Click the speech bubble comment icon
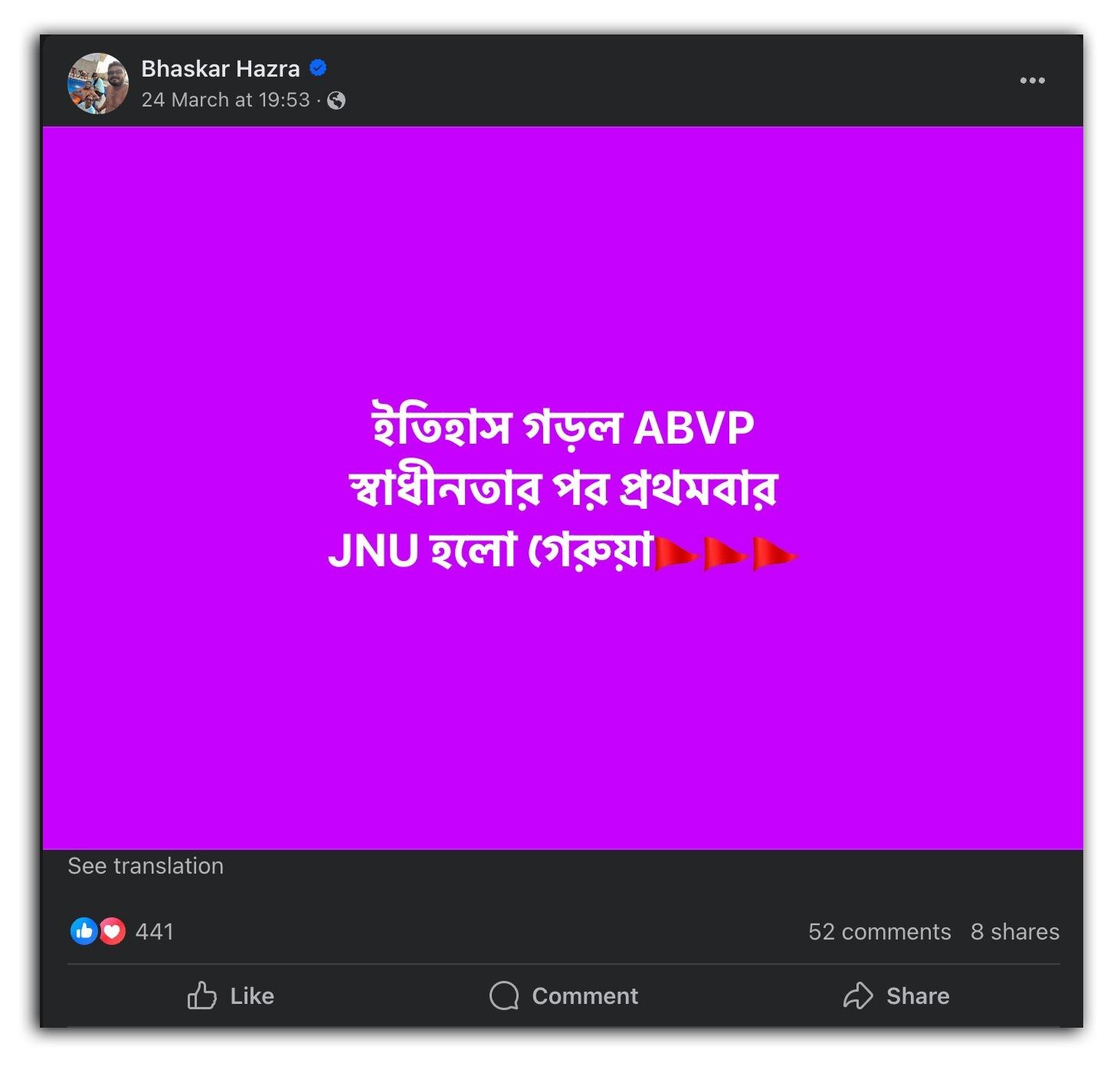The height and width of the screenshot is (1066, 1120). pyautogui.click(x=504, y=995)
